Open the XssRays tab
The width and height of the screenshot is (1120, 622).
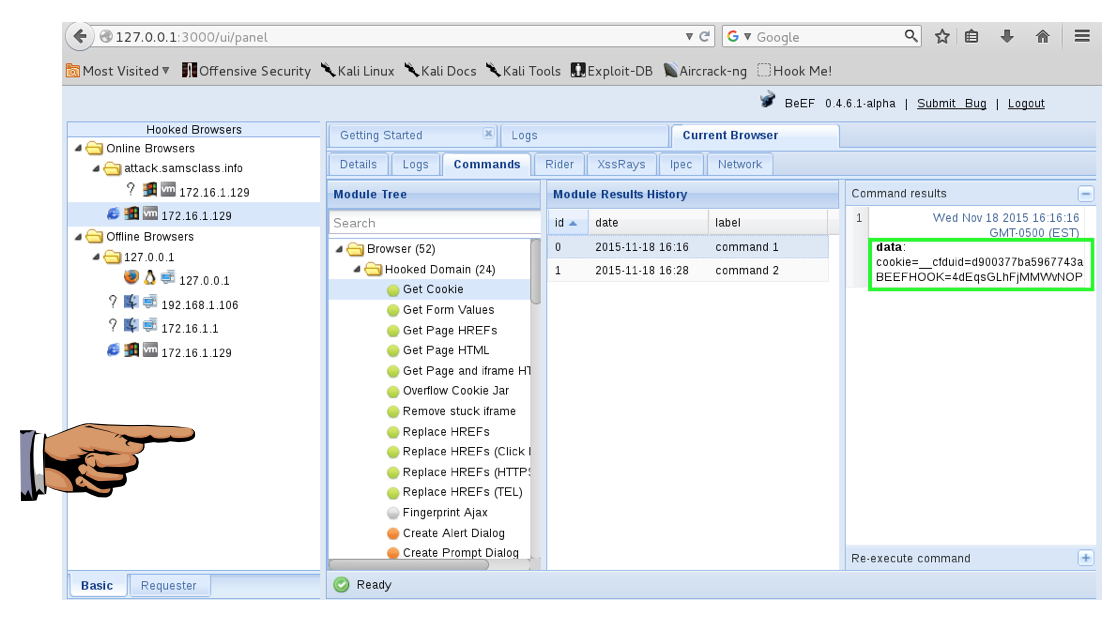click(x=621, y=164)
